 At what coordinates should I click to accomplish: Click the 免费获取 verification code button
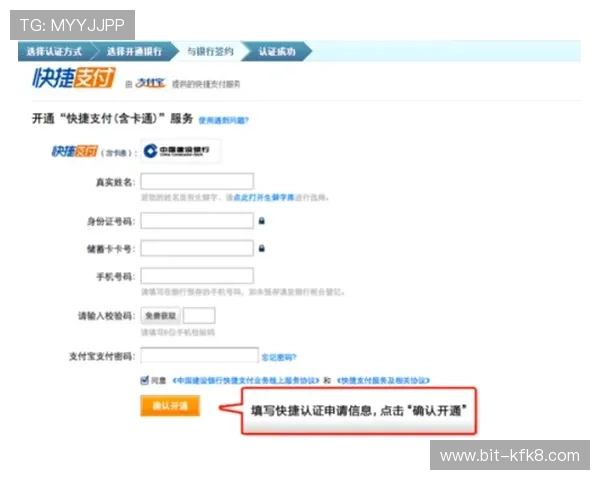pos(161,316)
